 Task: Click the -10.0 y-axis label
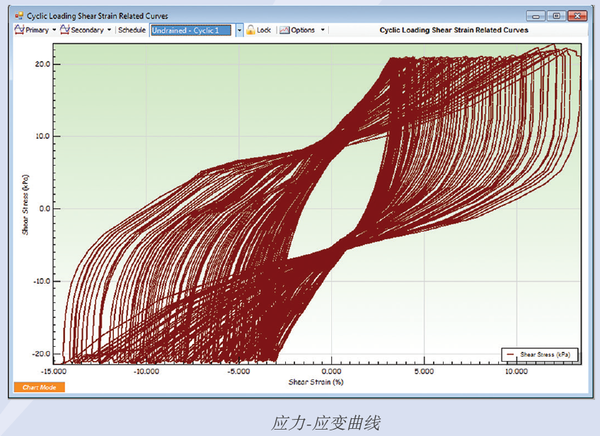click(x=41, y=281)
